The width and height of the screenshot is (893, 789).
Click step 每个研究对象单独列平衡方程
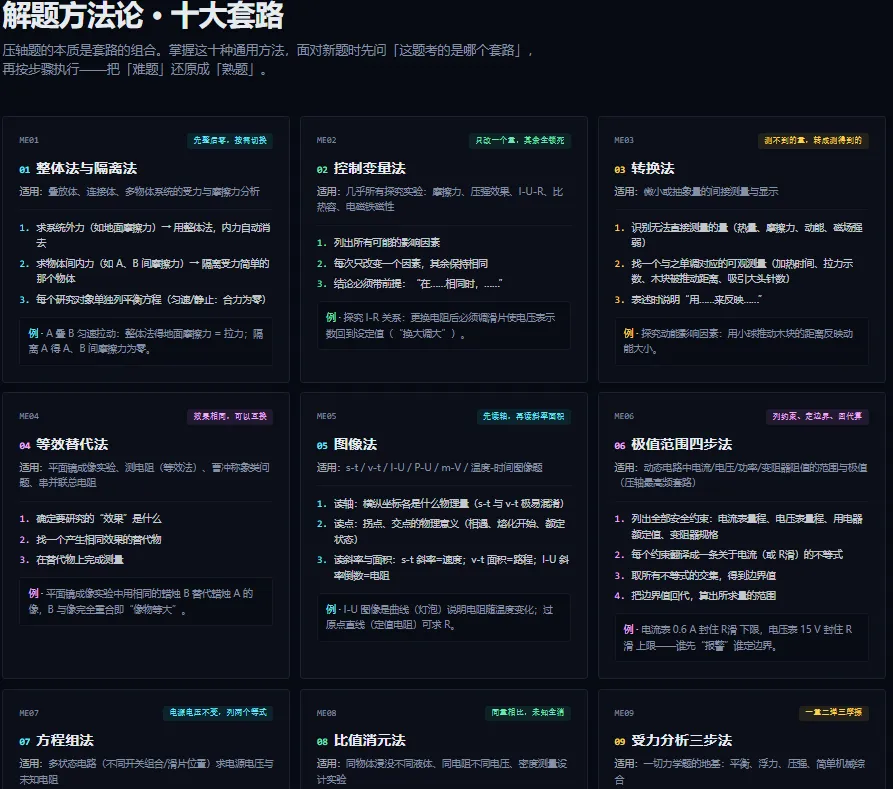(143, 300)
